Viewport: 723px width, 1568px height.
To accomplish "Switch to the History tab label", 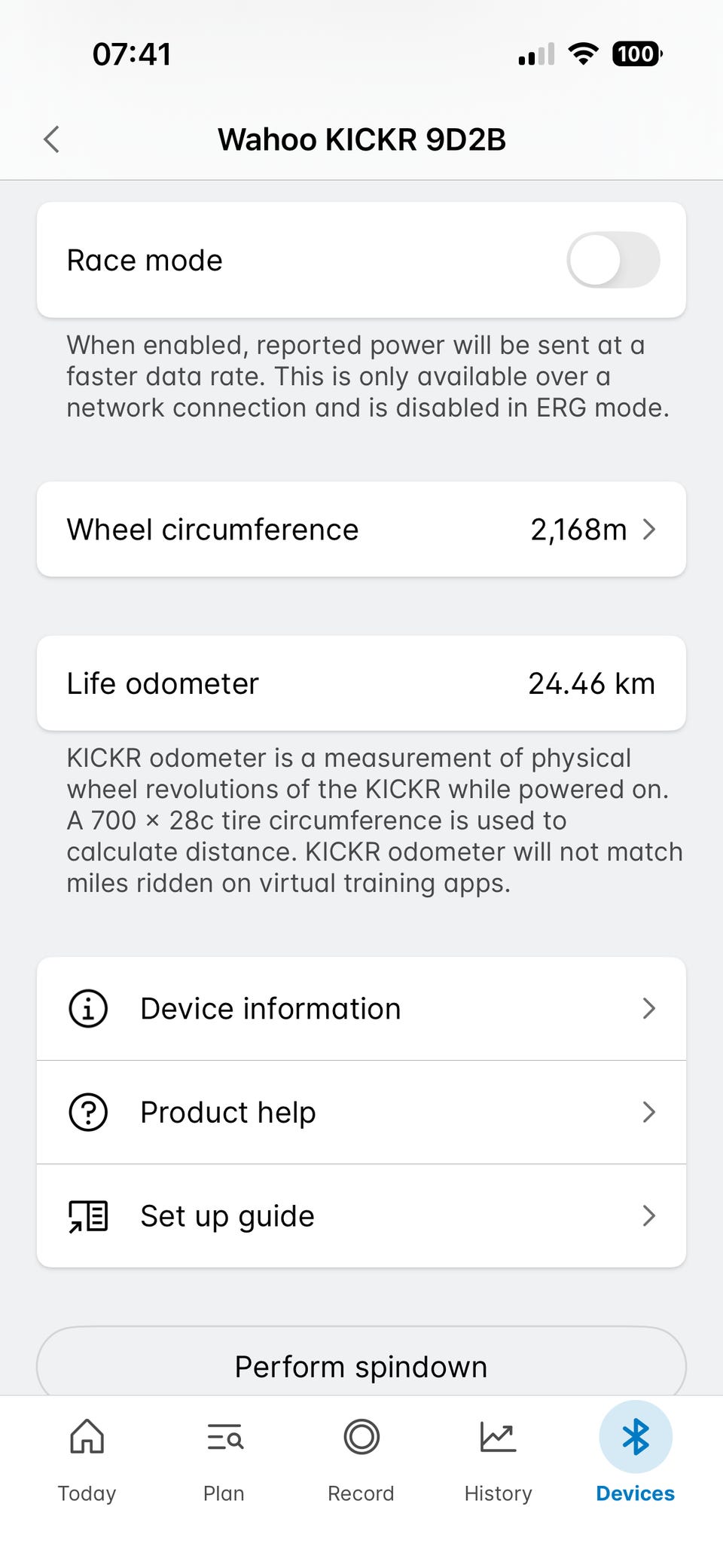I will (498, 1493).
